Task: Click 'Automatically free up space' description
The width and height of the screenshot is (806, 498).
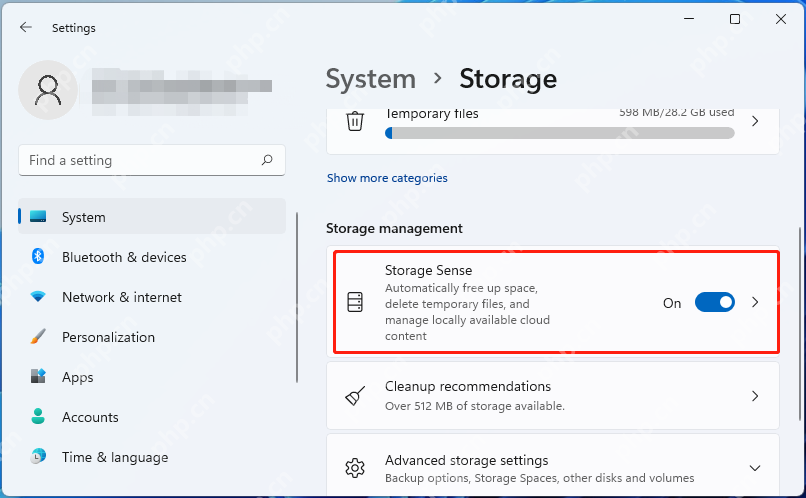Action: pos(467,311)
